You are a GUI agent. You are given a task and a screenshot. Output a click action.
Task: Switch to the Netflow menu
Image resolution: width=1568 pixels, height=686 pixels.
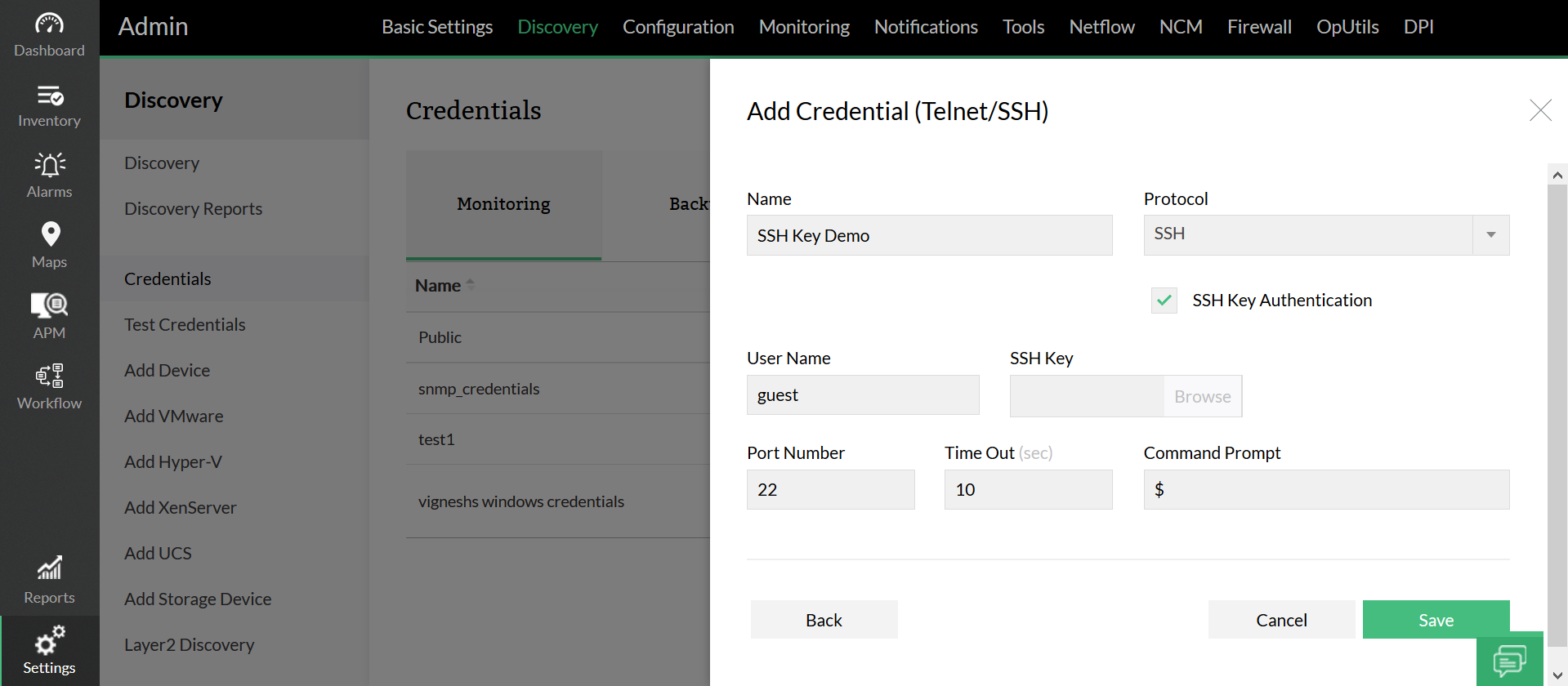pos(1101,27)
